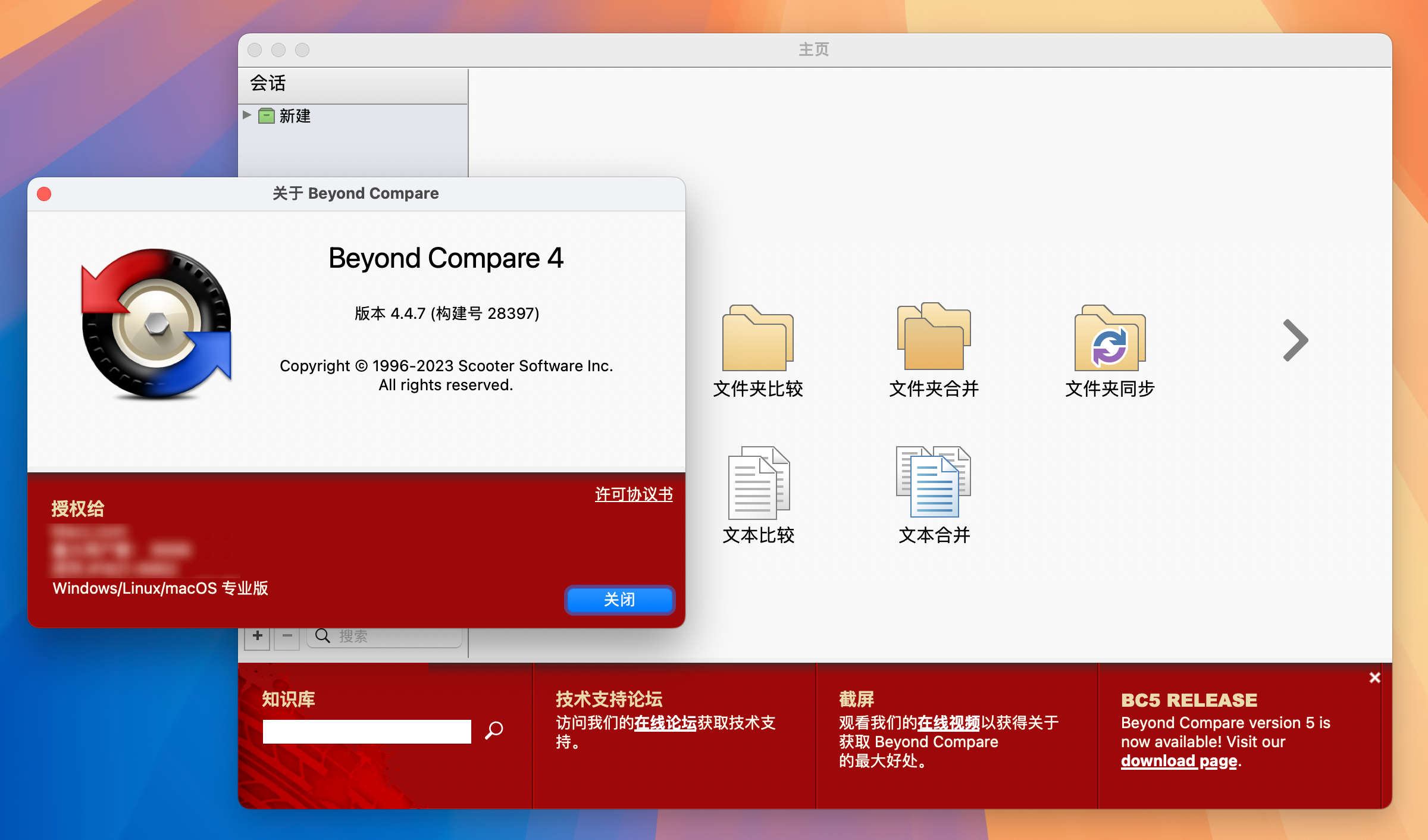Click the 技术支持论坛 heading
This screenshot has height=840, width=1428.
click(x=609, y=699)
